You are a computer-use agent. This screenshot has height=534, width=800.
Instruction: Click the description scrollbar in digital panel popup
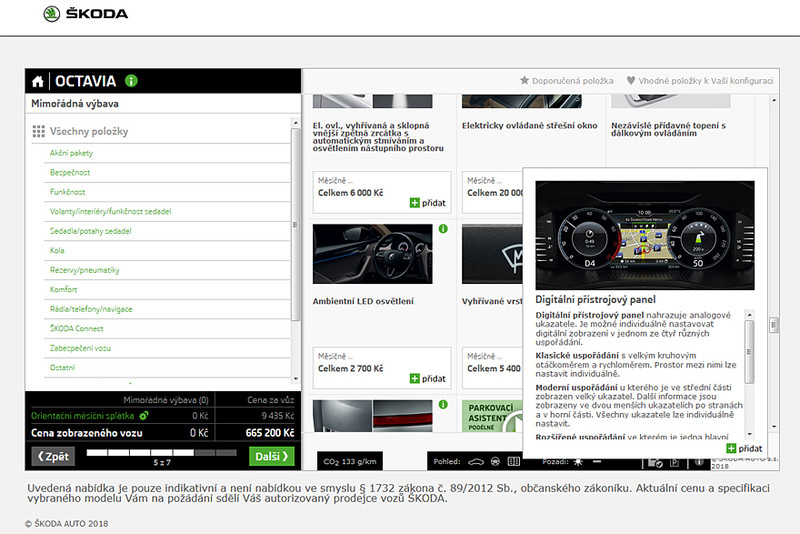(749, 352)
